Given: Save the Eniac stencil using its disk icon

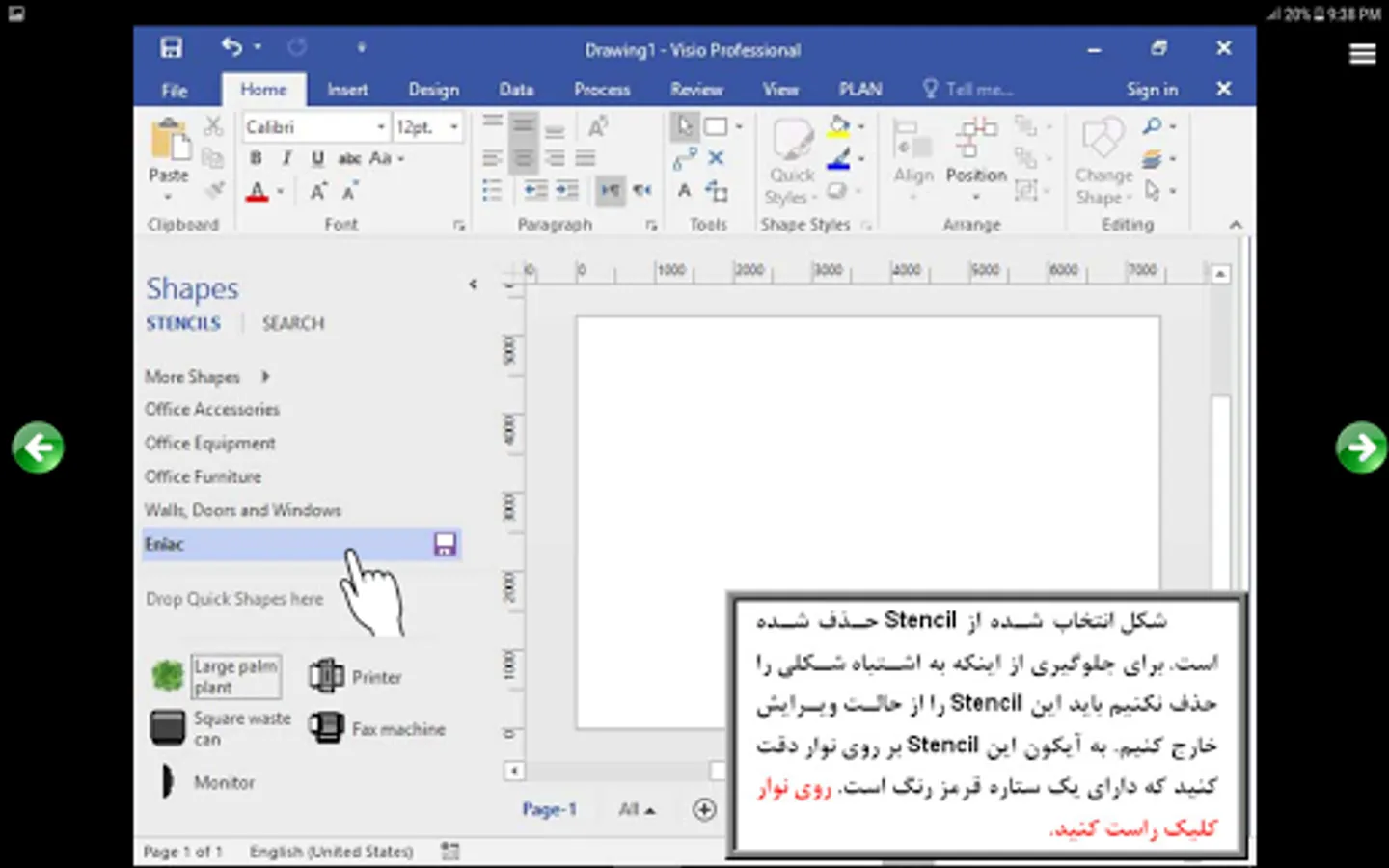Looking at the screenshot, I should [445, 545].
